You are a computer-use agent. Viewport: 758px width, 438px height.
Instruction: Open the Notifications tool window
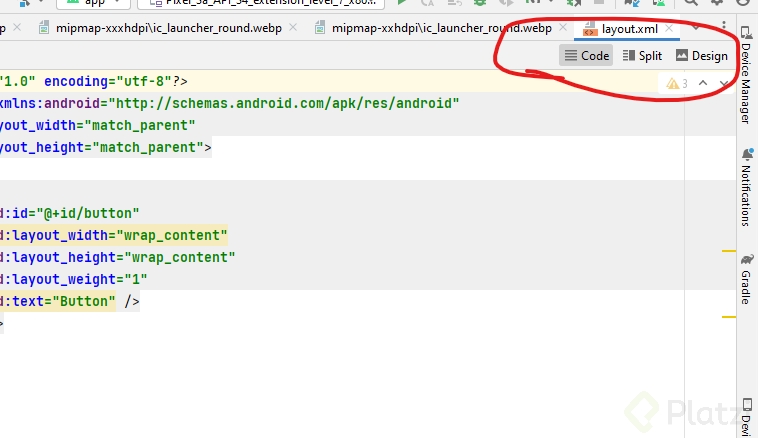tap(746, 187)
